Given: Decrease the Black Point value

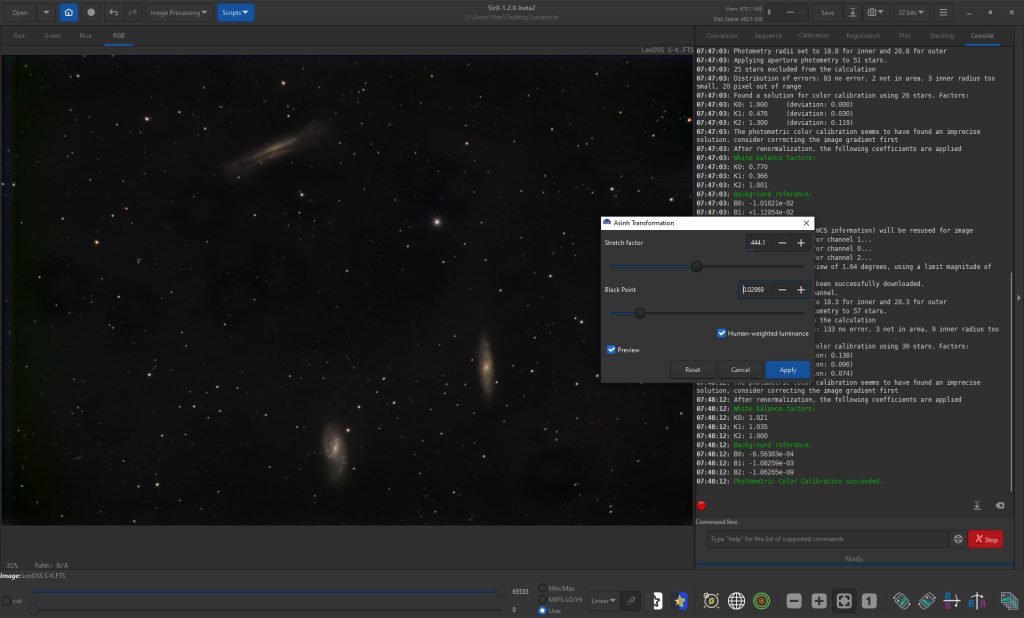Looking at the screenshot, I should pos(782,289).
